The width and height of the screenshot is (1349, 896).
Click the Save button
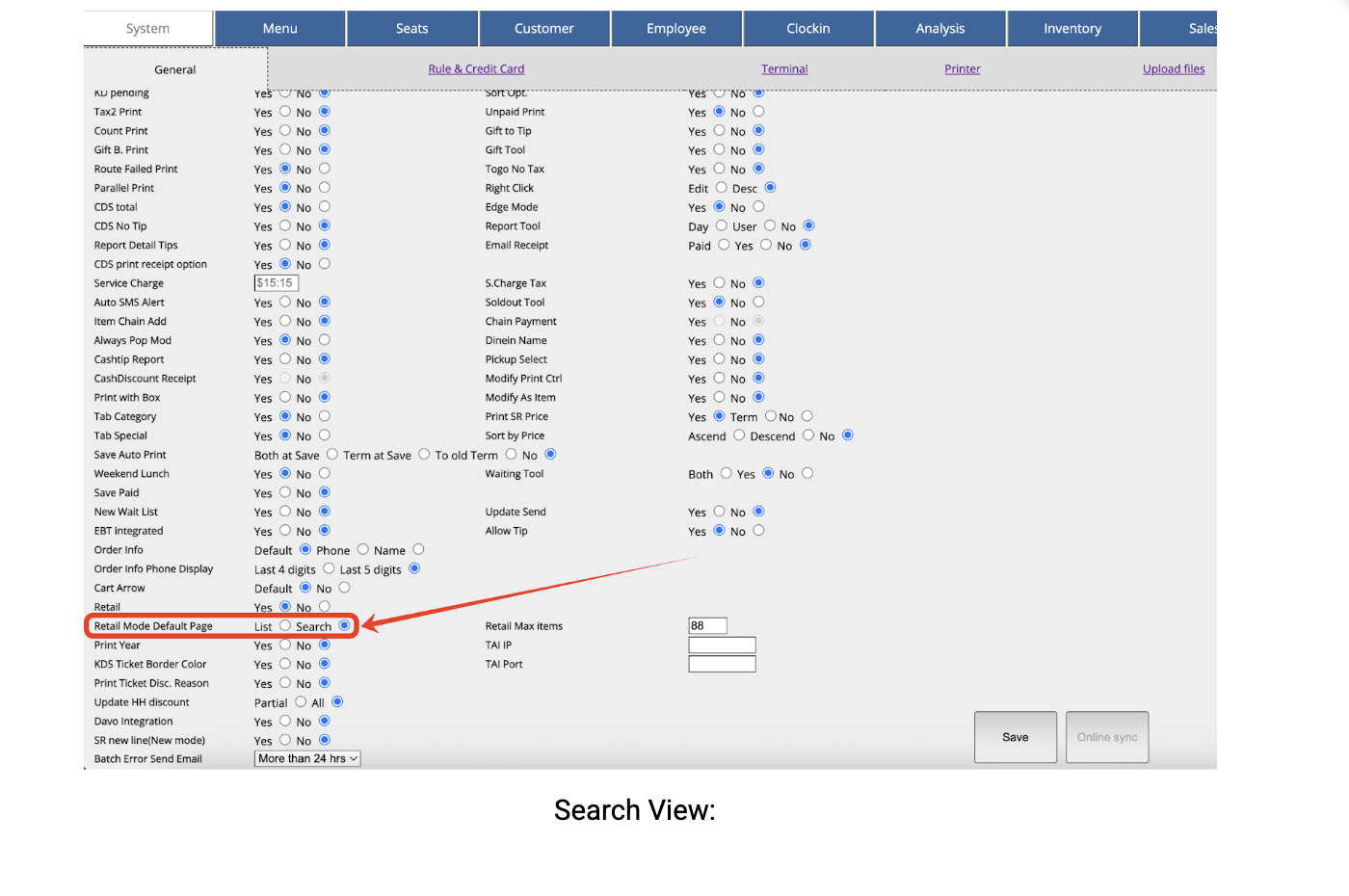(x=1016, y=737)
